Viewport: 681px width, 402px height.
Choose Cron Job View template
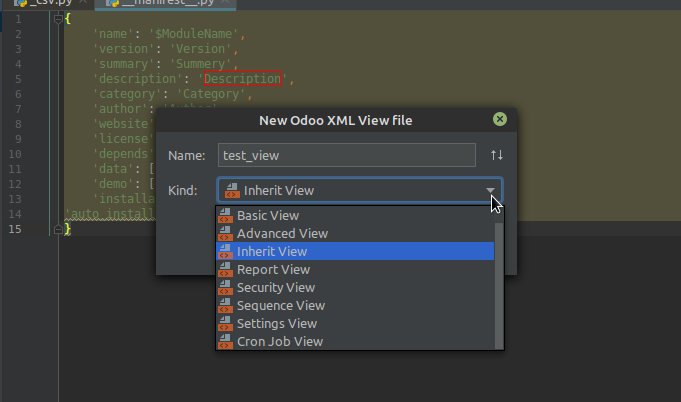click(x=355, y=342)
